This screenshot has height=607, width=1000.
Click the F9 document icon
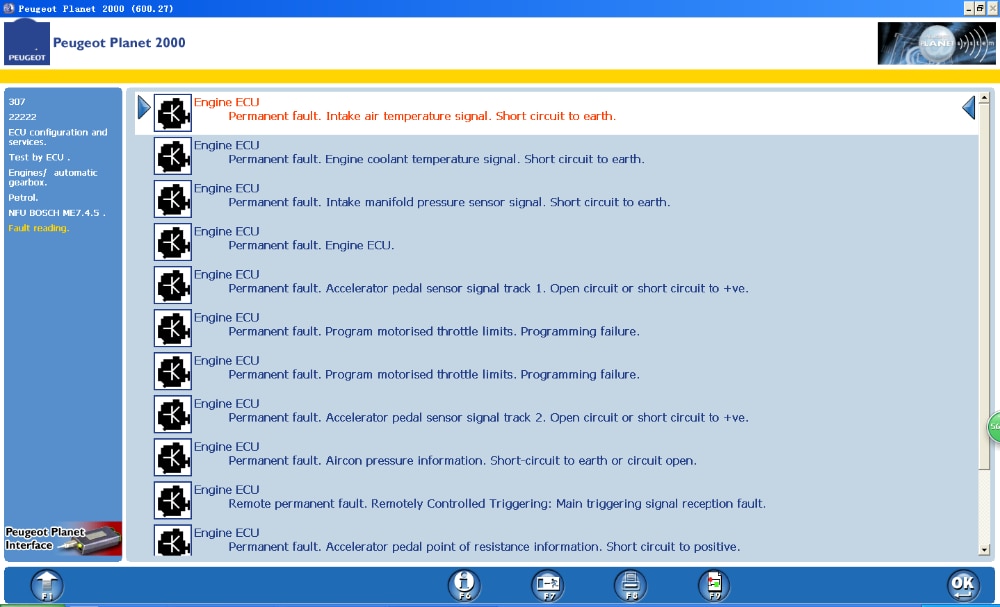tap(714, 585)
